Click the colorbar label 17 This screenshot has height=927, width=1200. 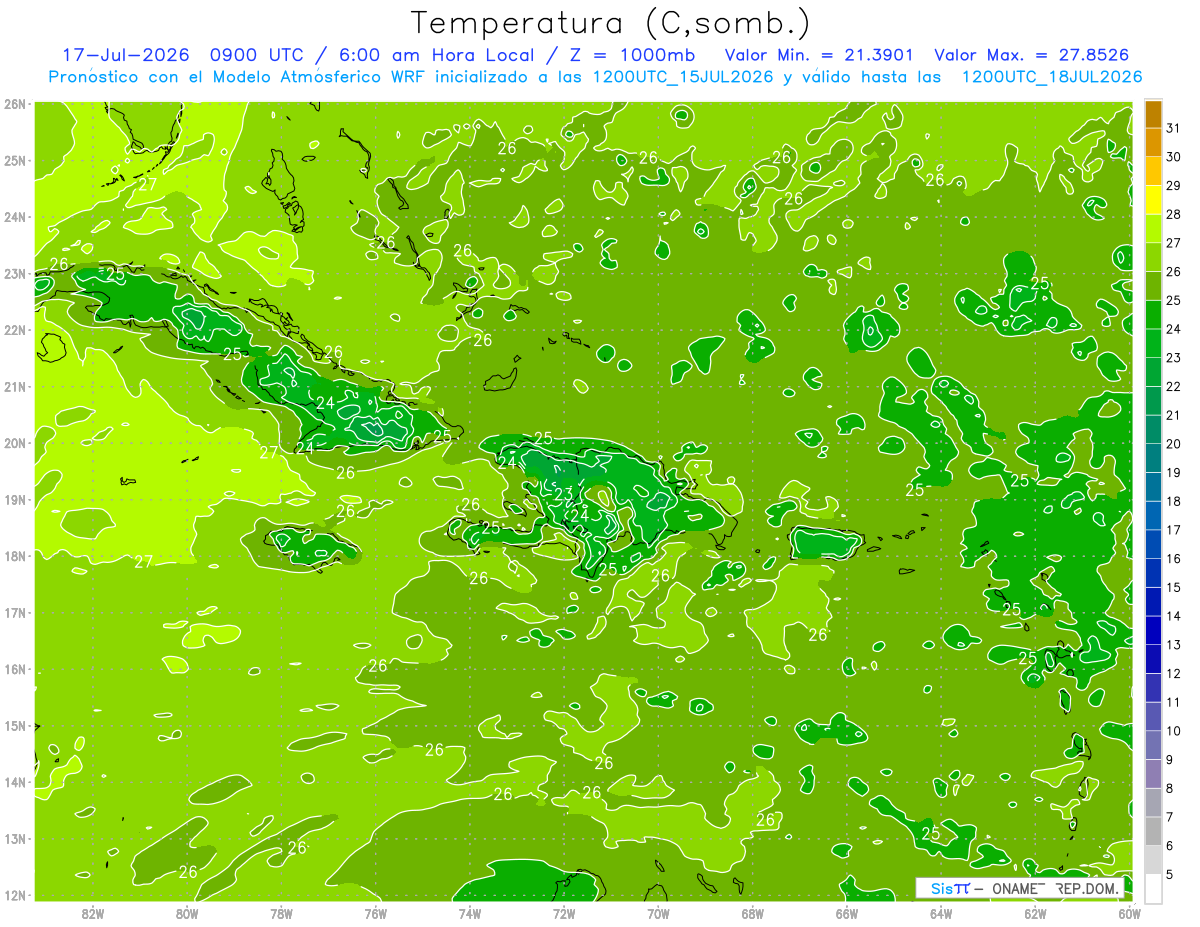pyautogui.click(x=1174, y=530)
